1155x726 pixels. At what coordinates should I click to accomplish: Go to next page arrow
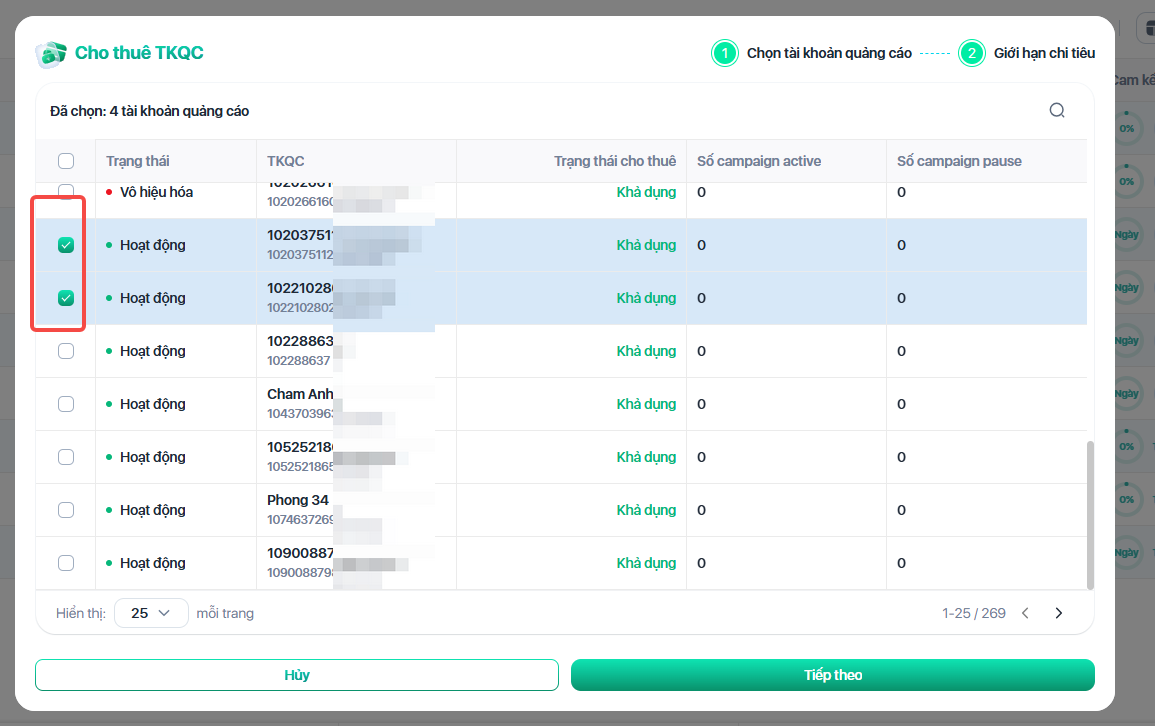[x=1059, y=613]
